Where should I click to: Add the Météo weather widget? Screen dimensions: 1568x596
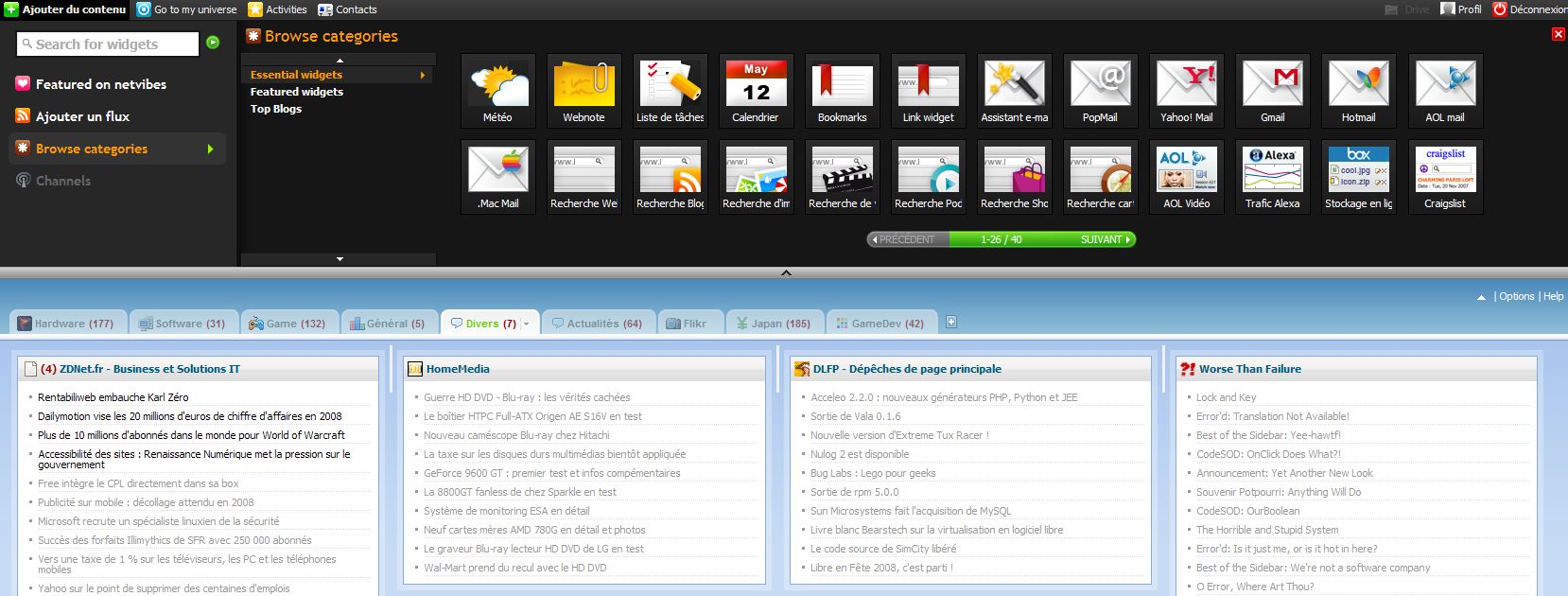(497, 91)
